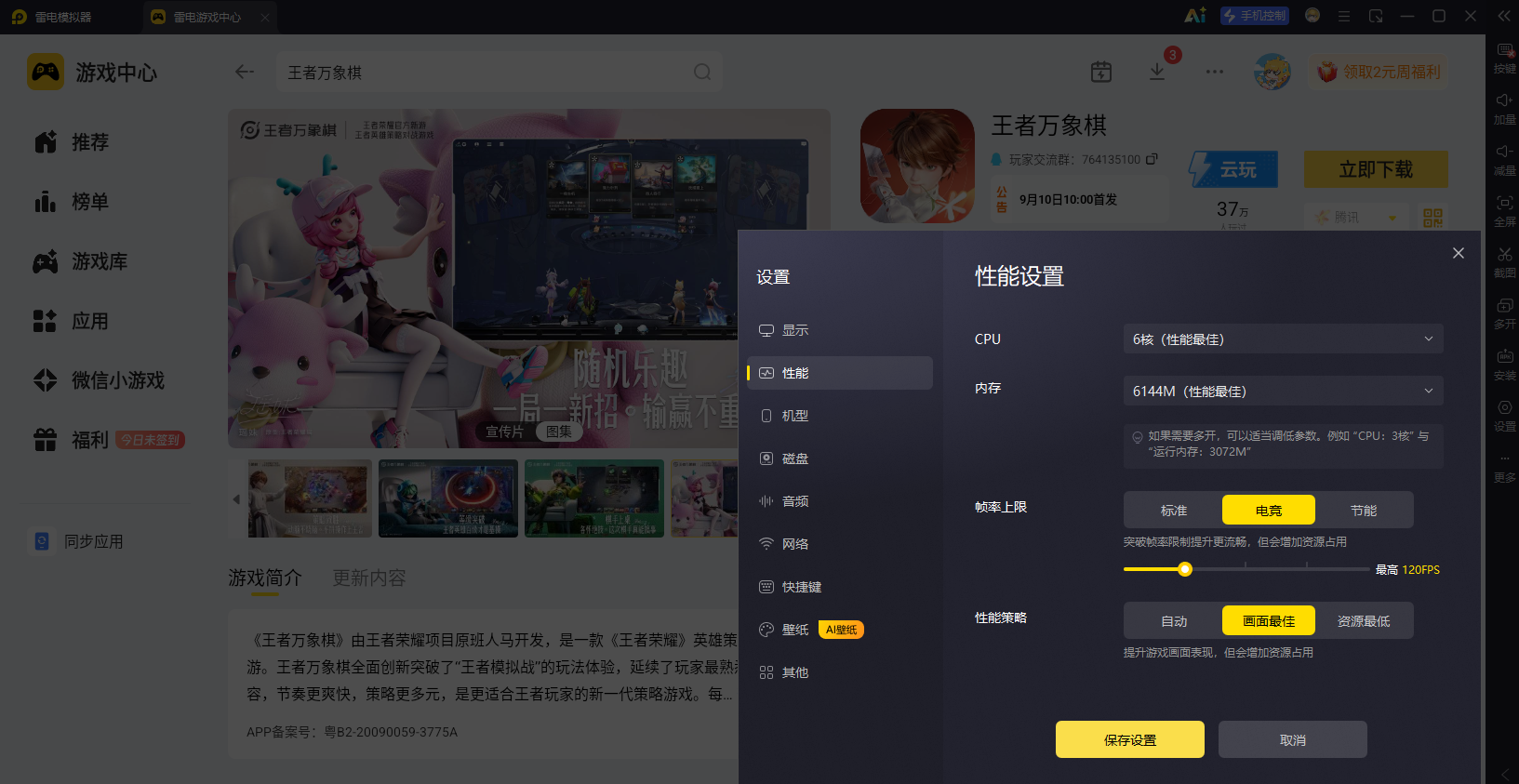Click the 手机控制 phone control button
Viewport: 1519px width, 784px height.
tap(1255, 16)
